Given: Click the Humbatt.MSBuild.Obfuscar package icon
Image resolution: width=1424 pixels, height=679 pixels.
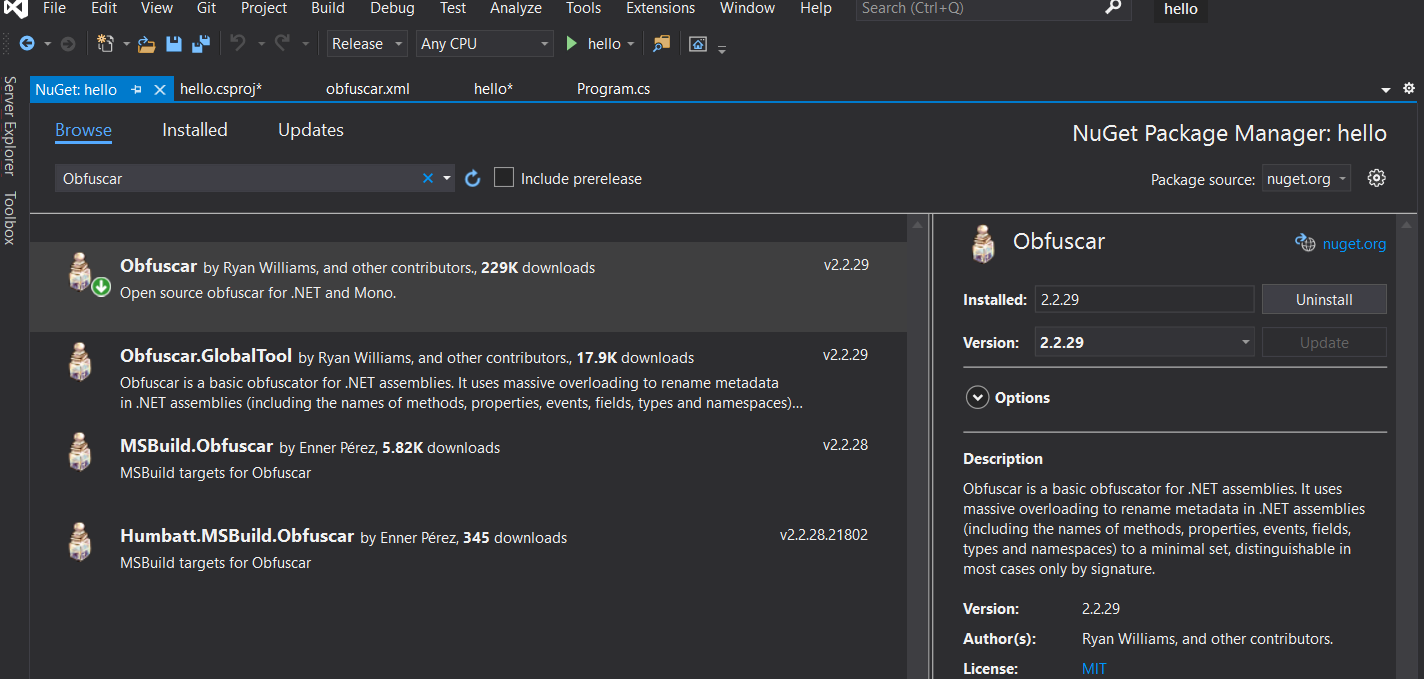Looking at the screenshot, I should 81,541.
